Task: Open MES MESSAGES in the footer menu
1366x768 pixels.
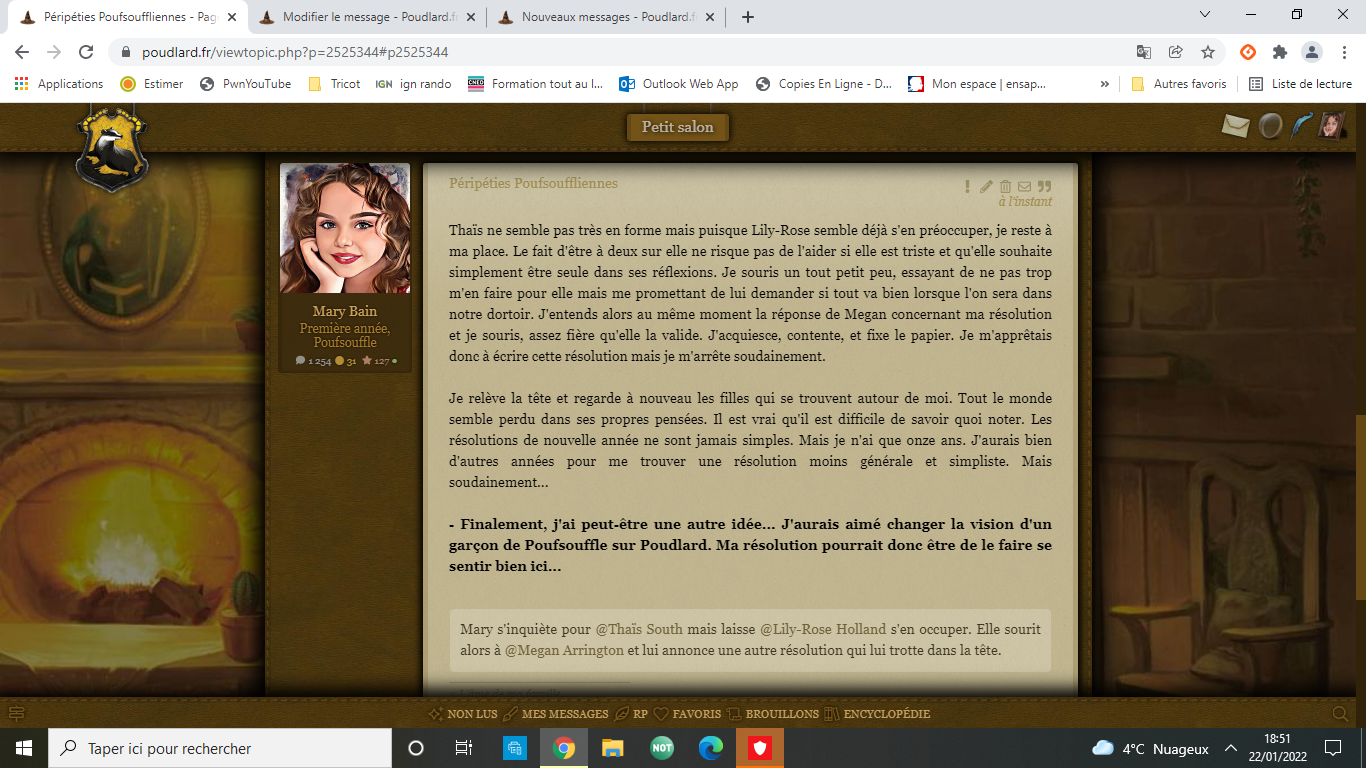Action: click(555, 714)
